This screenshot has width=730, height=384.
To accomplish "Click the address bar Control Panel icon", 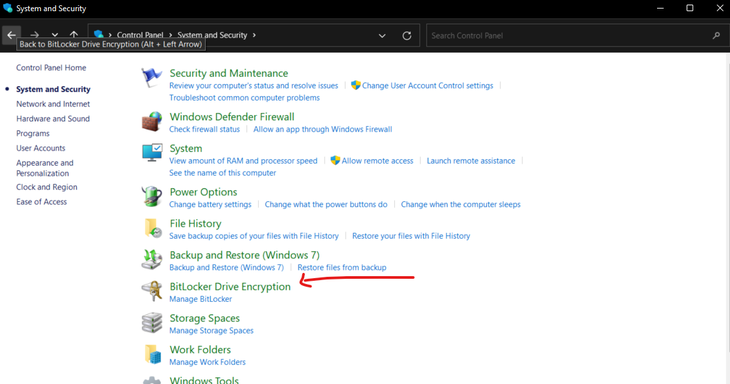I will pyautogui.click(x=98, y=34).
